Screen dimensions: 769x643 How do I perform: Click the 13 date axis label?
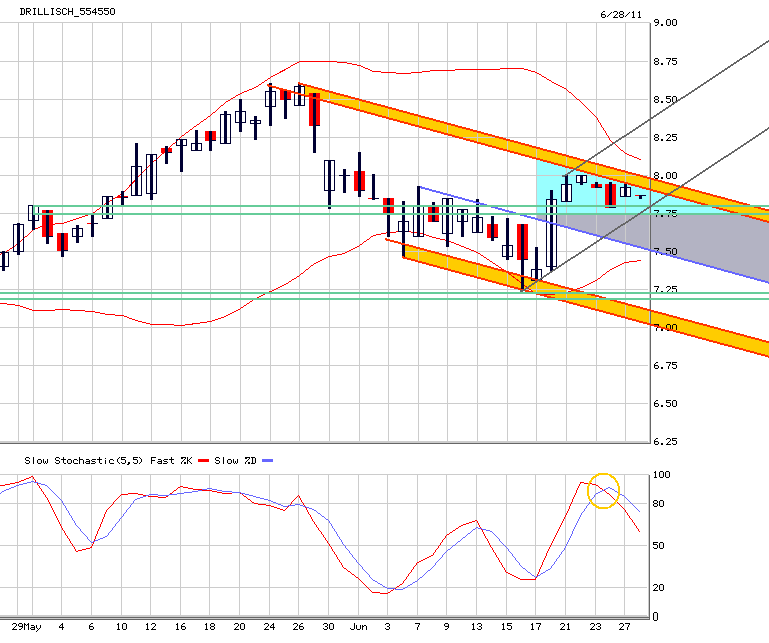(x=476, y=627)
